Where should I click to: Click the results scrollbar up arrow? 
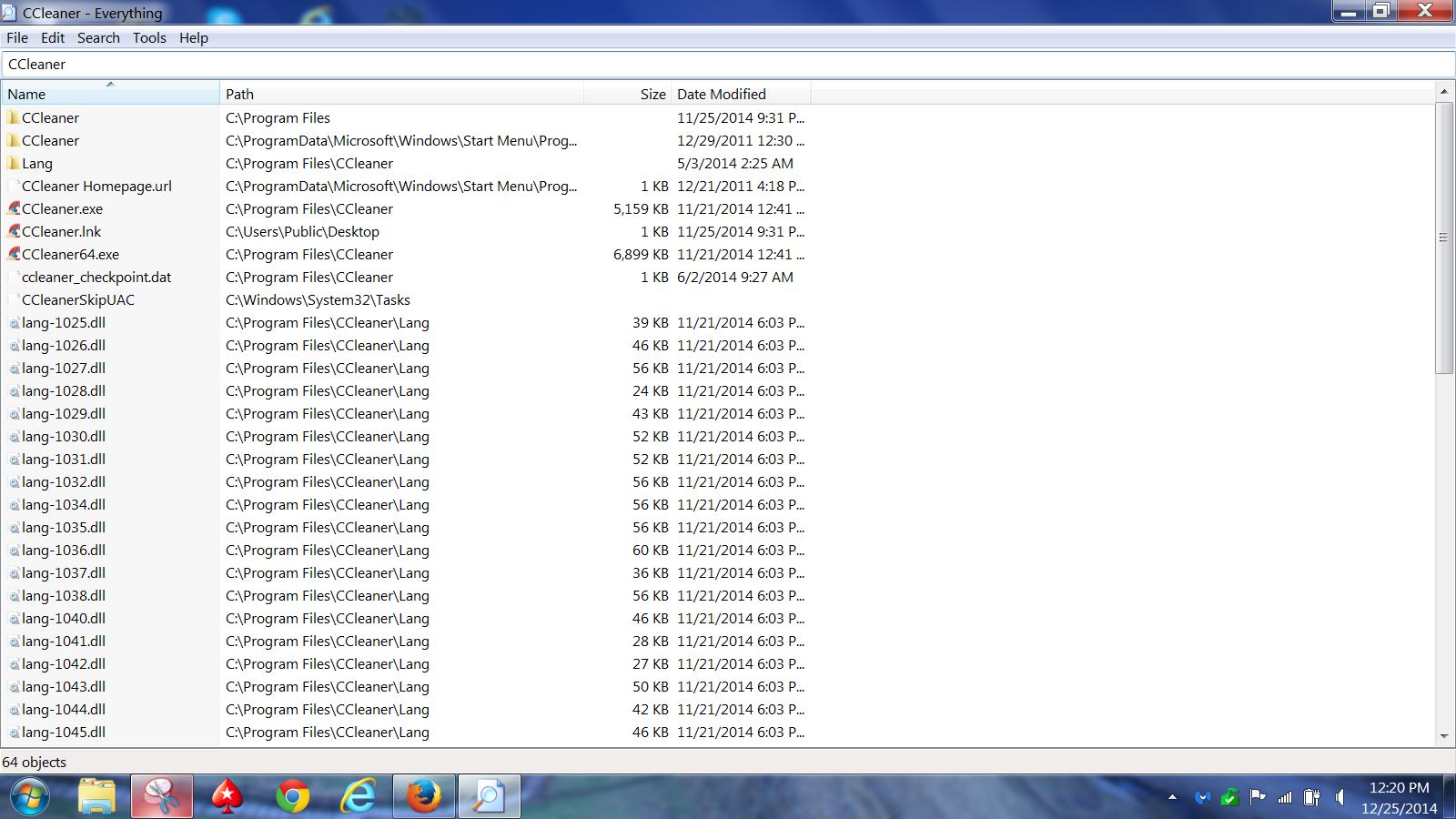click(x=1444, y=91)
